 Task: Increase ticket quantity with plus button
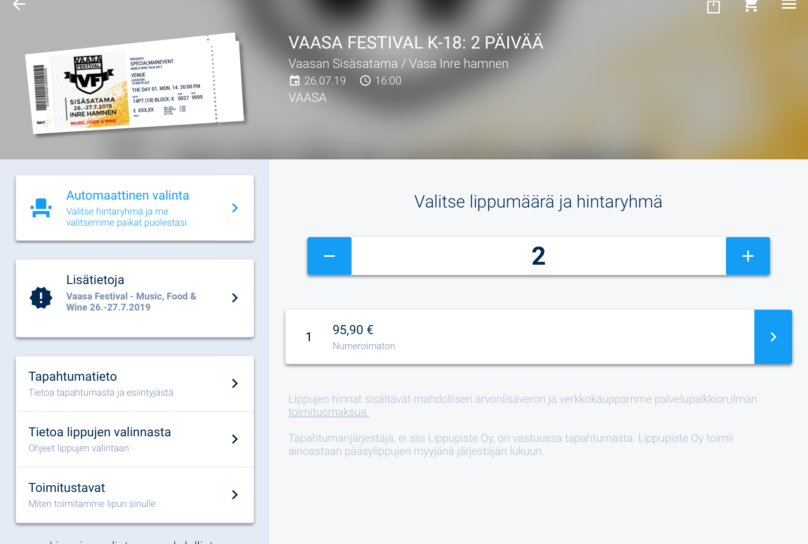(748, 256)
